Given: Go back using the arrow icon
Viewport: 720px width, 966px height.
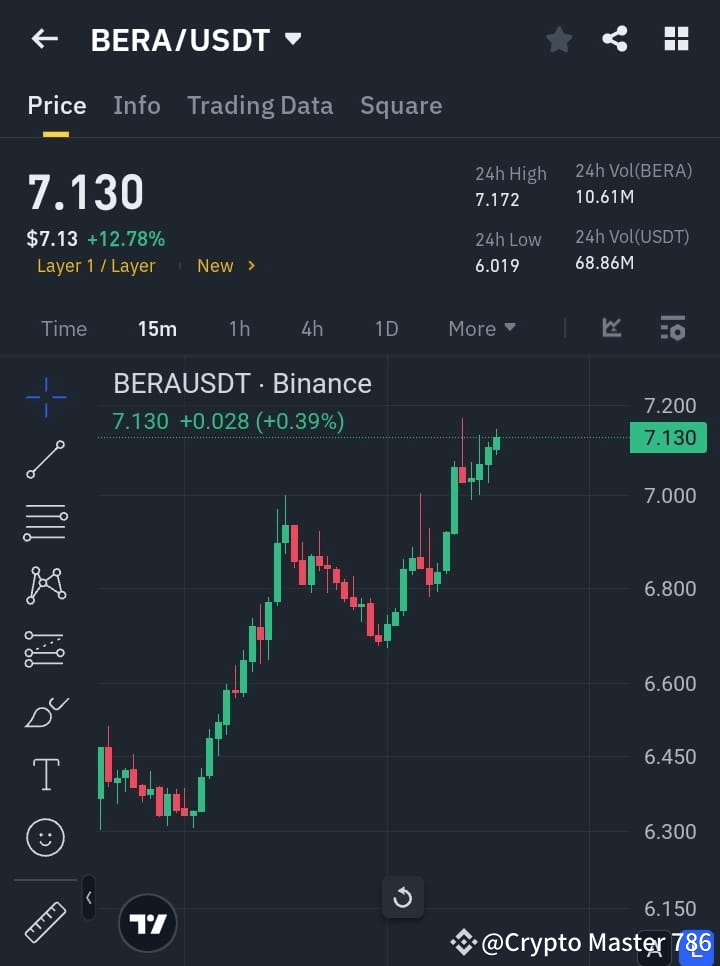Looking at the screenshot, I should 44,39.
